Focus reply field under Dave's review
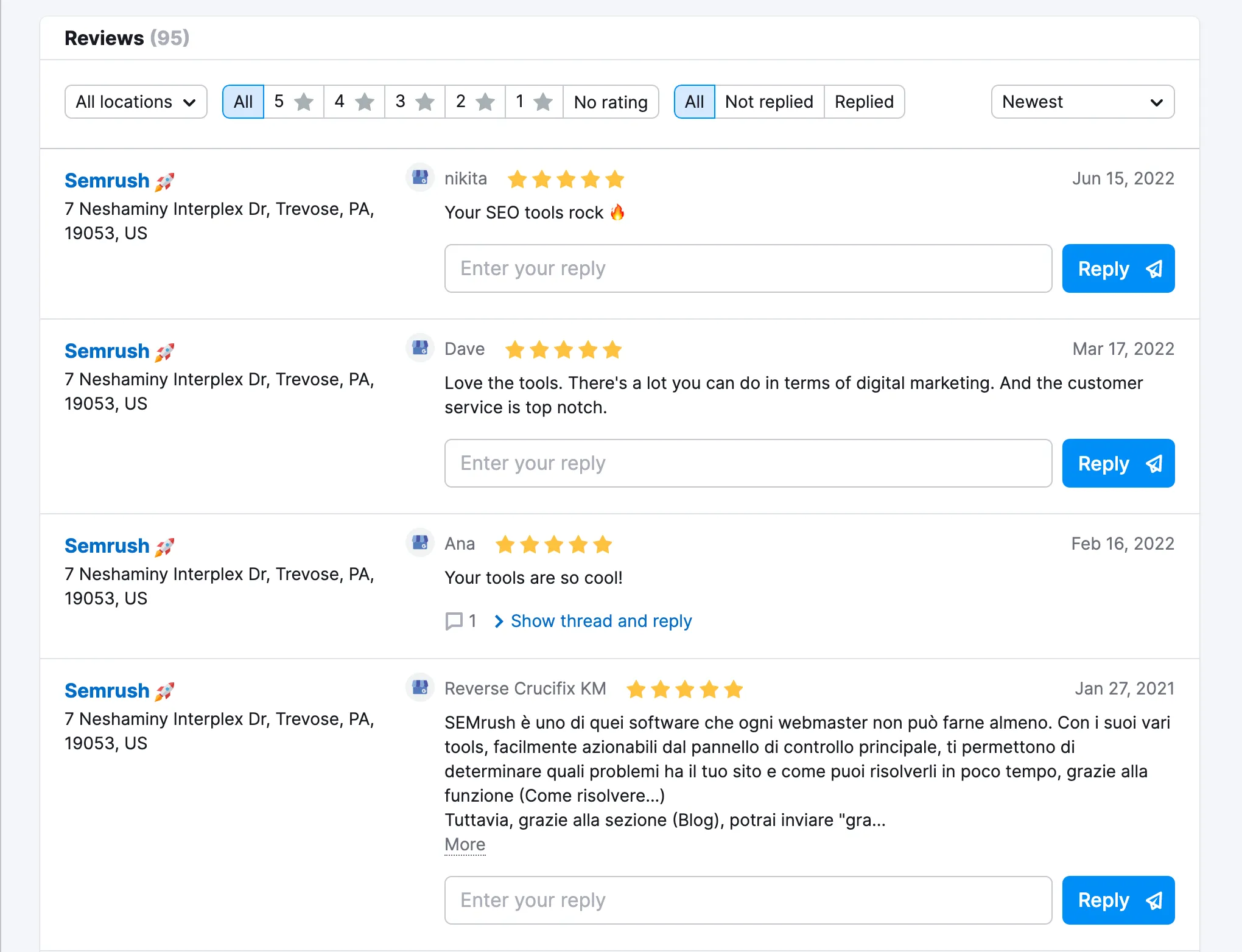 (748, 463)
